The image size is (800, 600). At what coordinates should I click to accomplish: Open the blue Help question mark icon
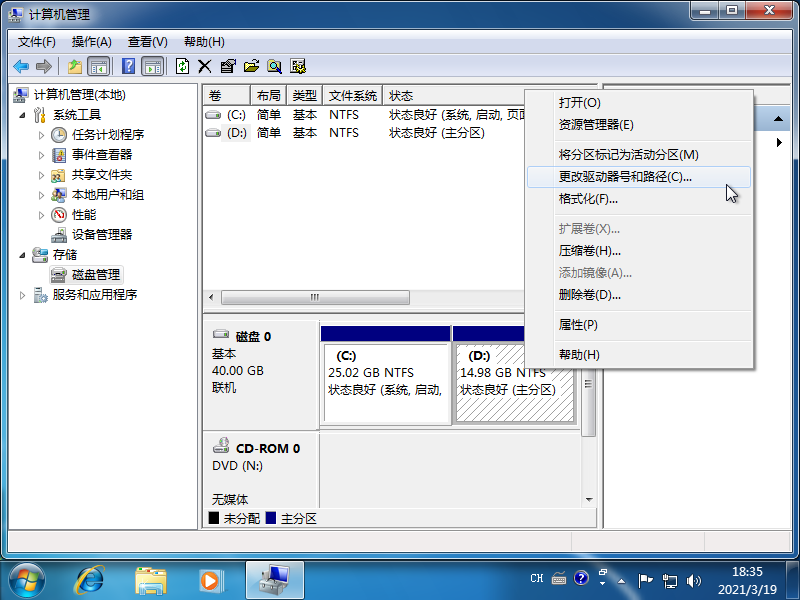click(x=129, y=66)
